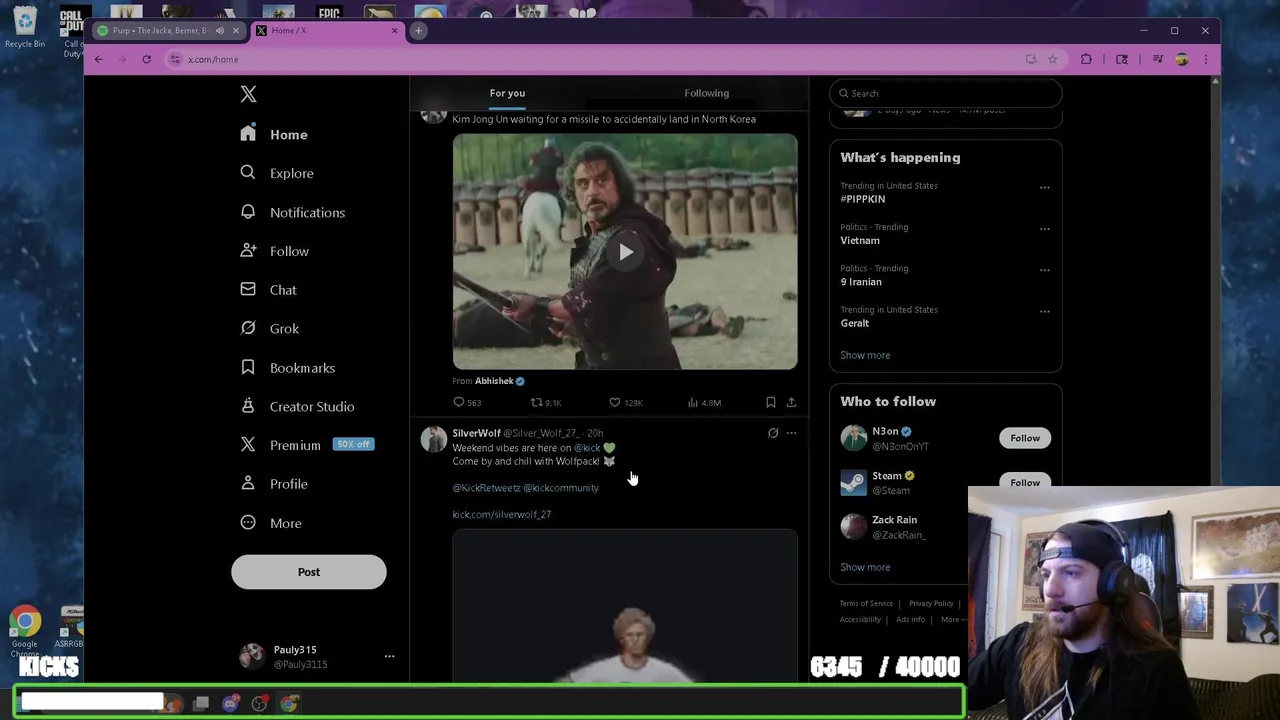Click the @kick mention link
Screen dimensions: 1280x720
point(587,448)
